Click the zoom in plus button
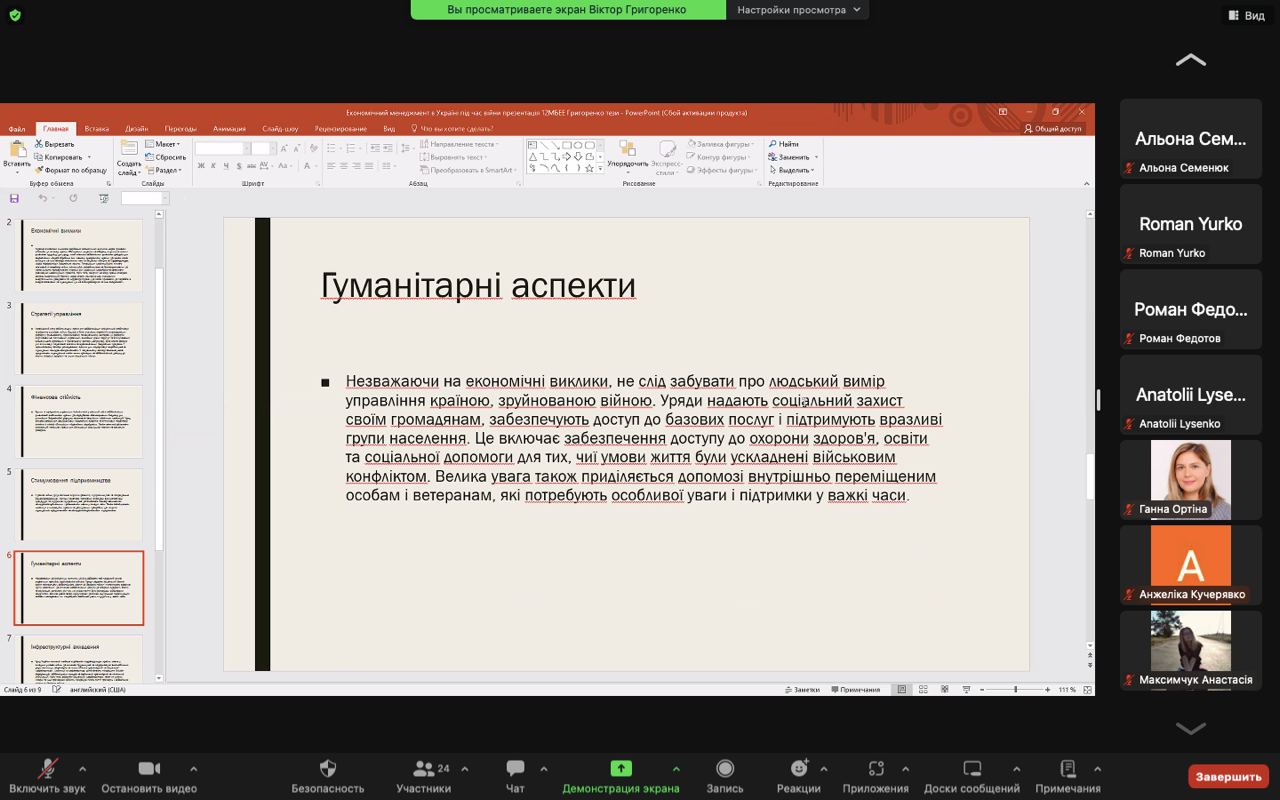 pos(1047,689)
